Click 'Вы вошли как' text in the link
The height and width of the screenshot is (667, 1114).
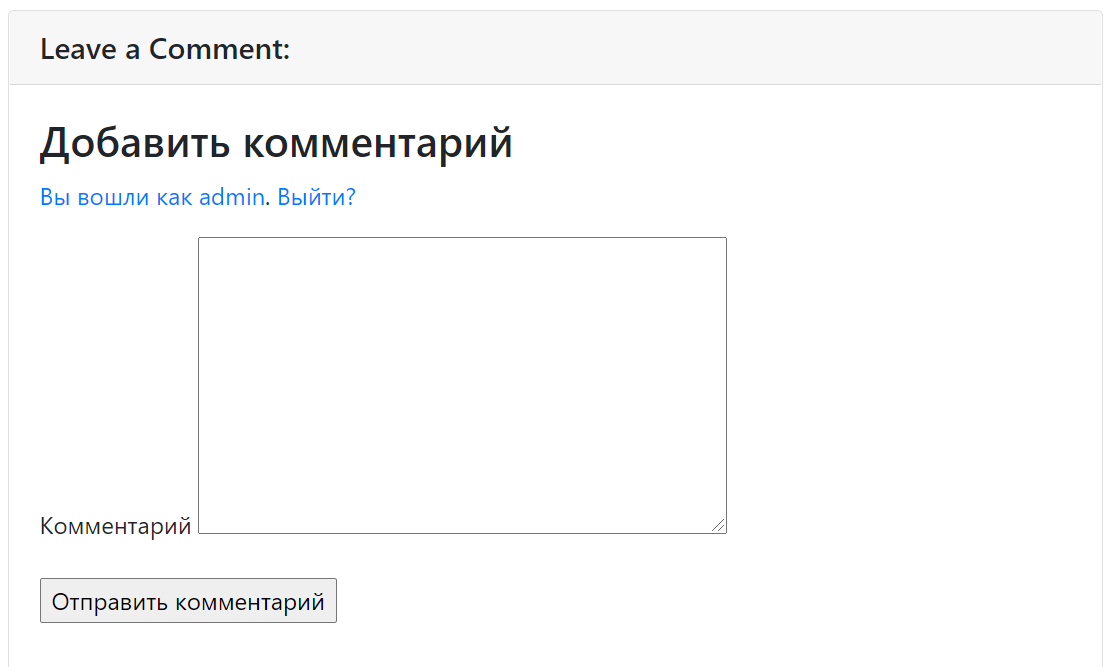click(x=117, y=197)
